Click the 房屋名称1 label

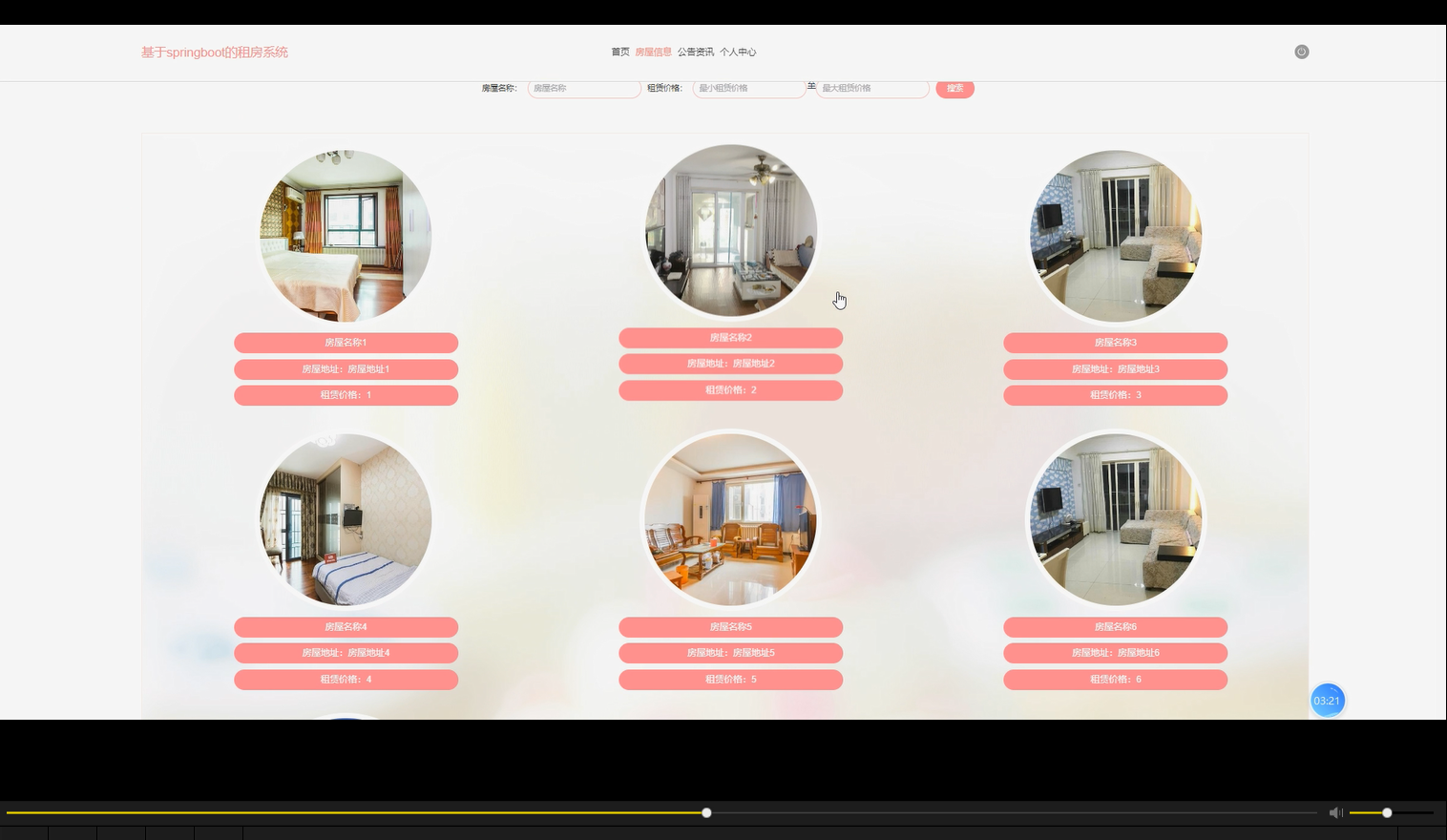(346, 343)
